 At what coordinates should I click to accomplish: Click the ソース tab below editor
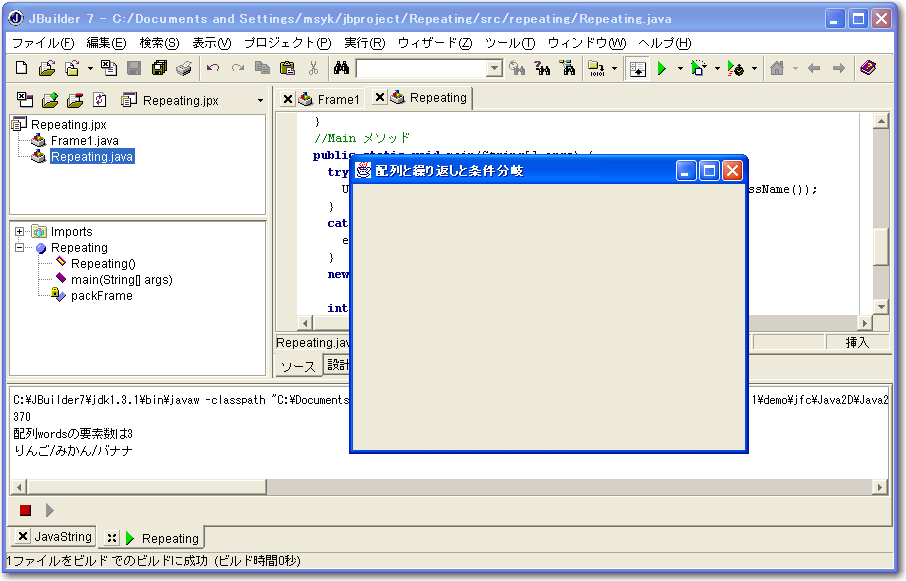[x=297, y=366]
